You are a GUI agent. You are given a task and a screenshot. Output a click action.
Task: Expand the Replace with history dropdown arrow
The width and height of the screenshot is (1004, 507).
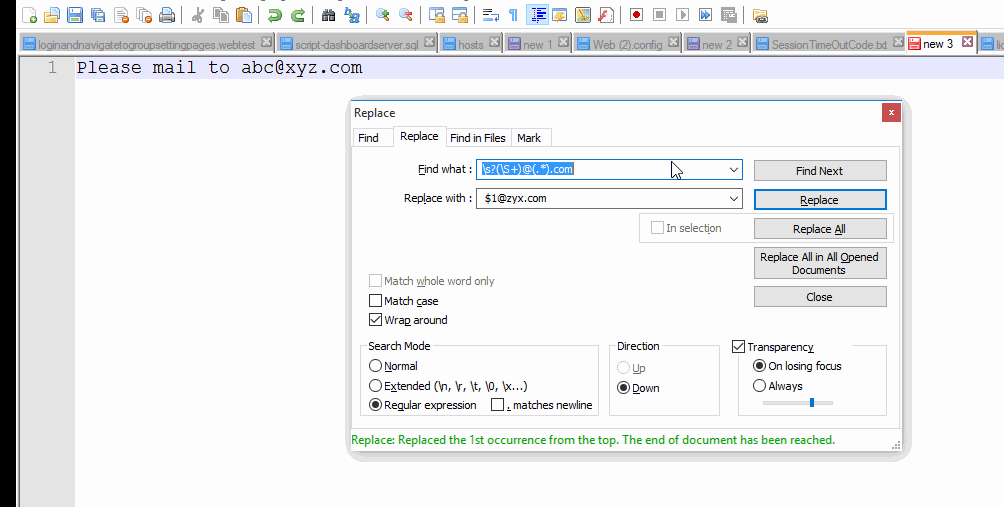tap(734, 198)
